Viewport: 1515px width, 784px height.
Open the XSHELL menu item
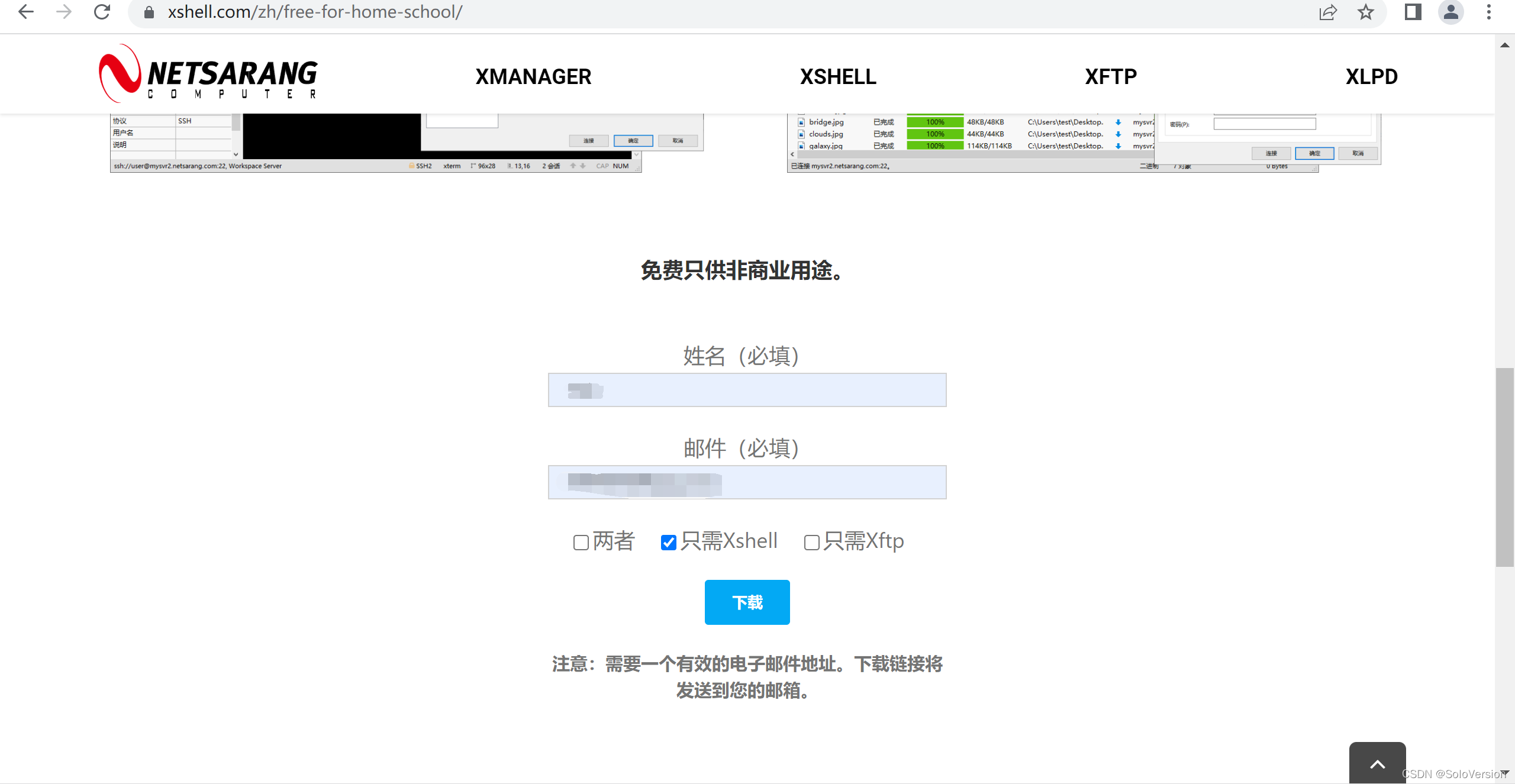838,76
